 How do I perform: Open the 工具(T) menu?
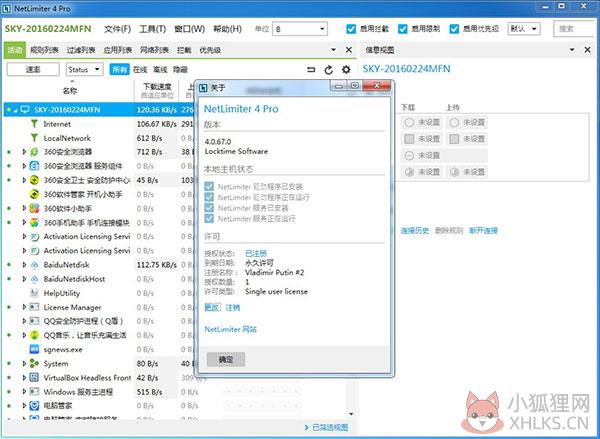pos(153,29)
